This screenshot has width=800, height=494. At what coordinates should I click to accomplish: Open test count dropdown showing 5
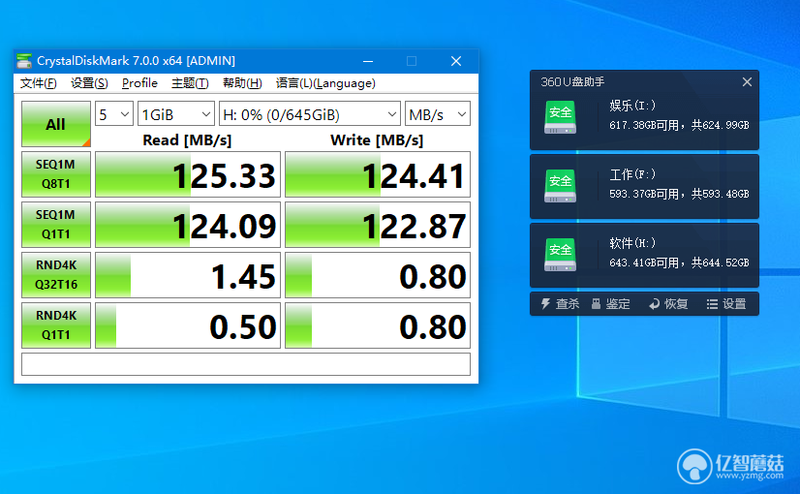(114, 114)
